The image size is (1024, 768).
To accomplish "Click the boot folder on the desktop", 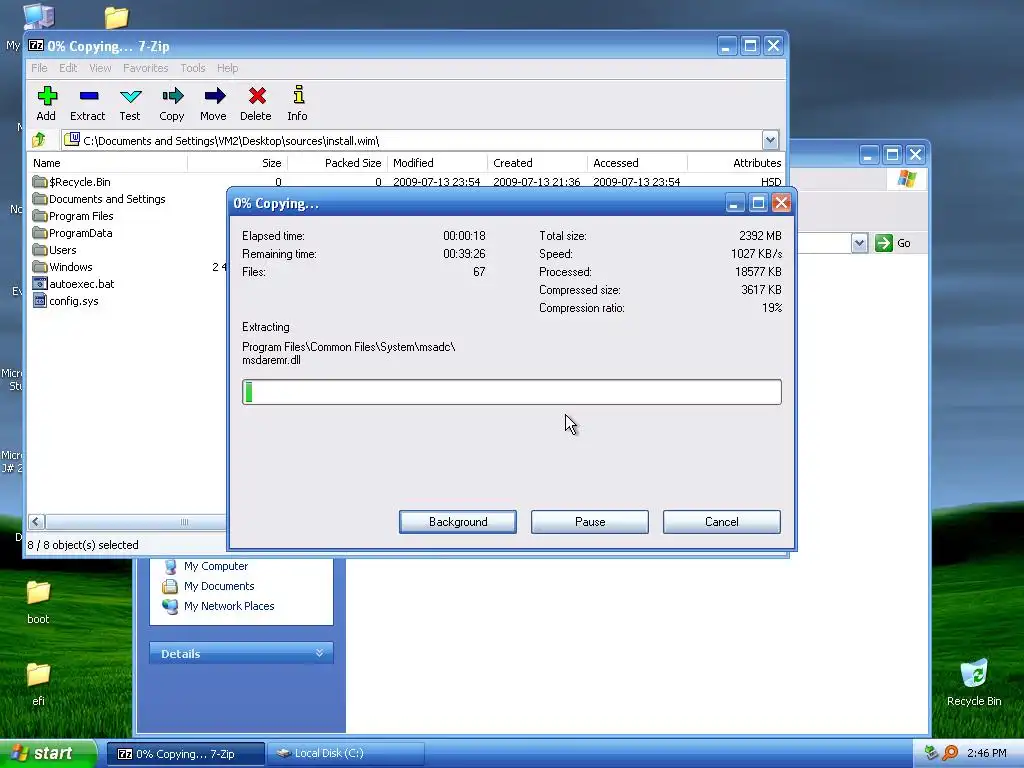I will click(x=38, y=601).
